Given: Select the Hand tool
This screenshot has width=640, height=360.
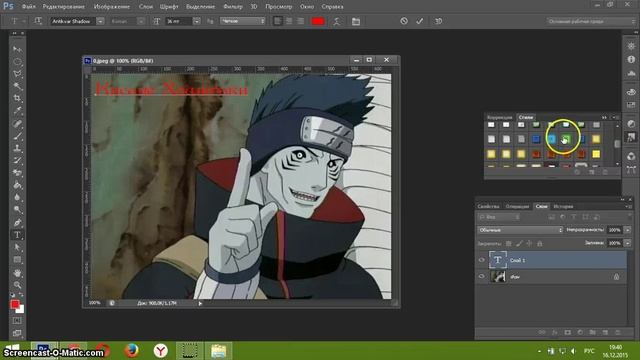Looking at the screenshot, I should click(x=17, y=273).
